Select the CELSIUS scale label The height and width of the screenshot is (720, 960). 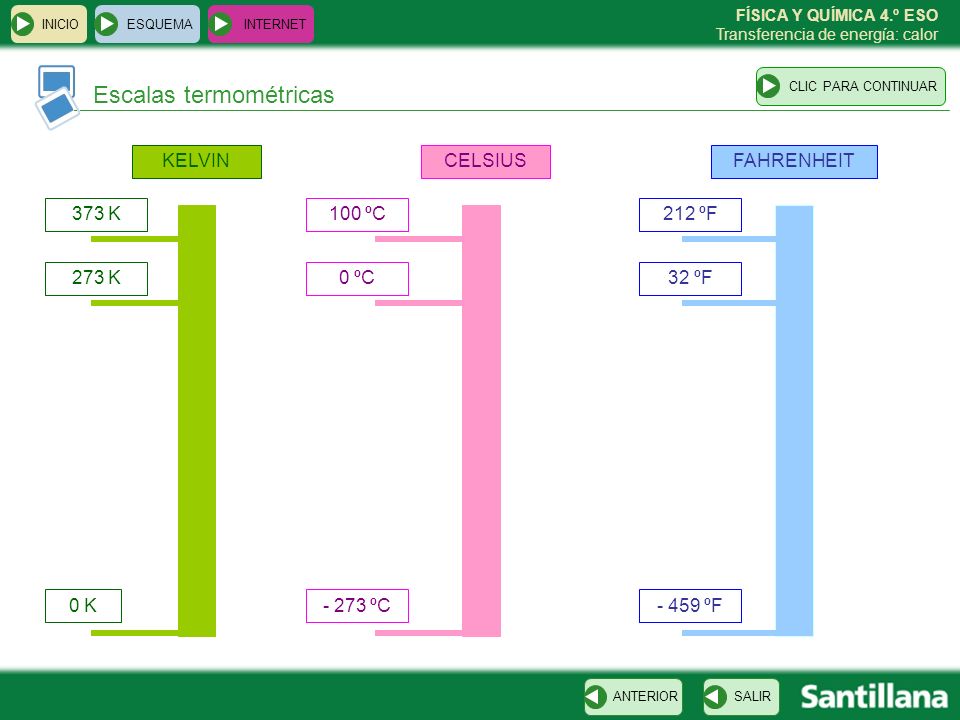click(x=486, y=162)
